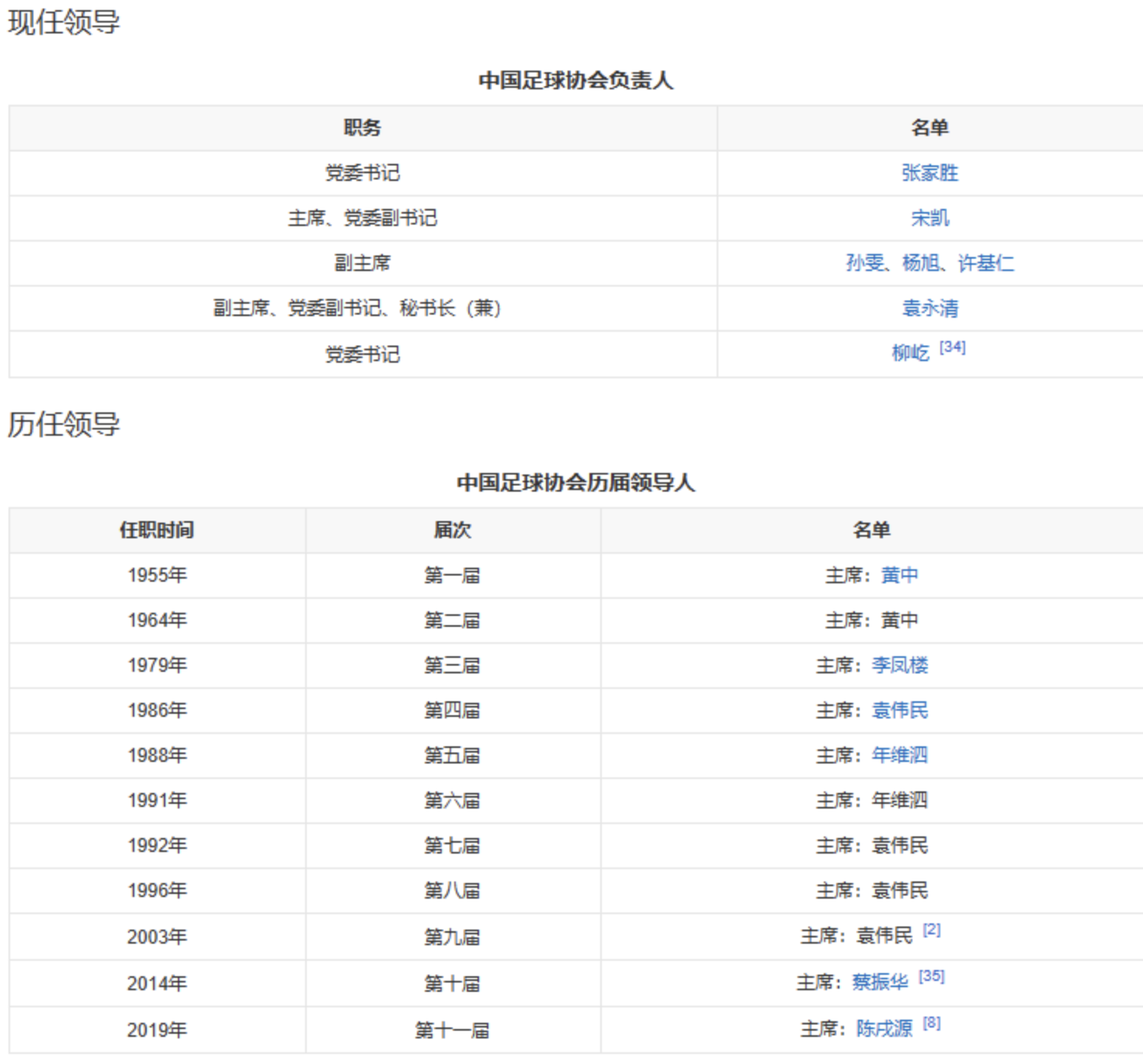Select the 1979年 cell

(x=157, y=666)
